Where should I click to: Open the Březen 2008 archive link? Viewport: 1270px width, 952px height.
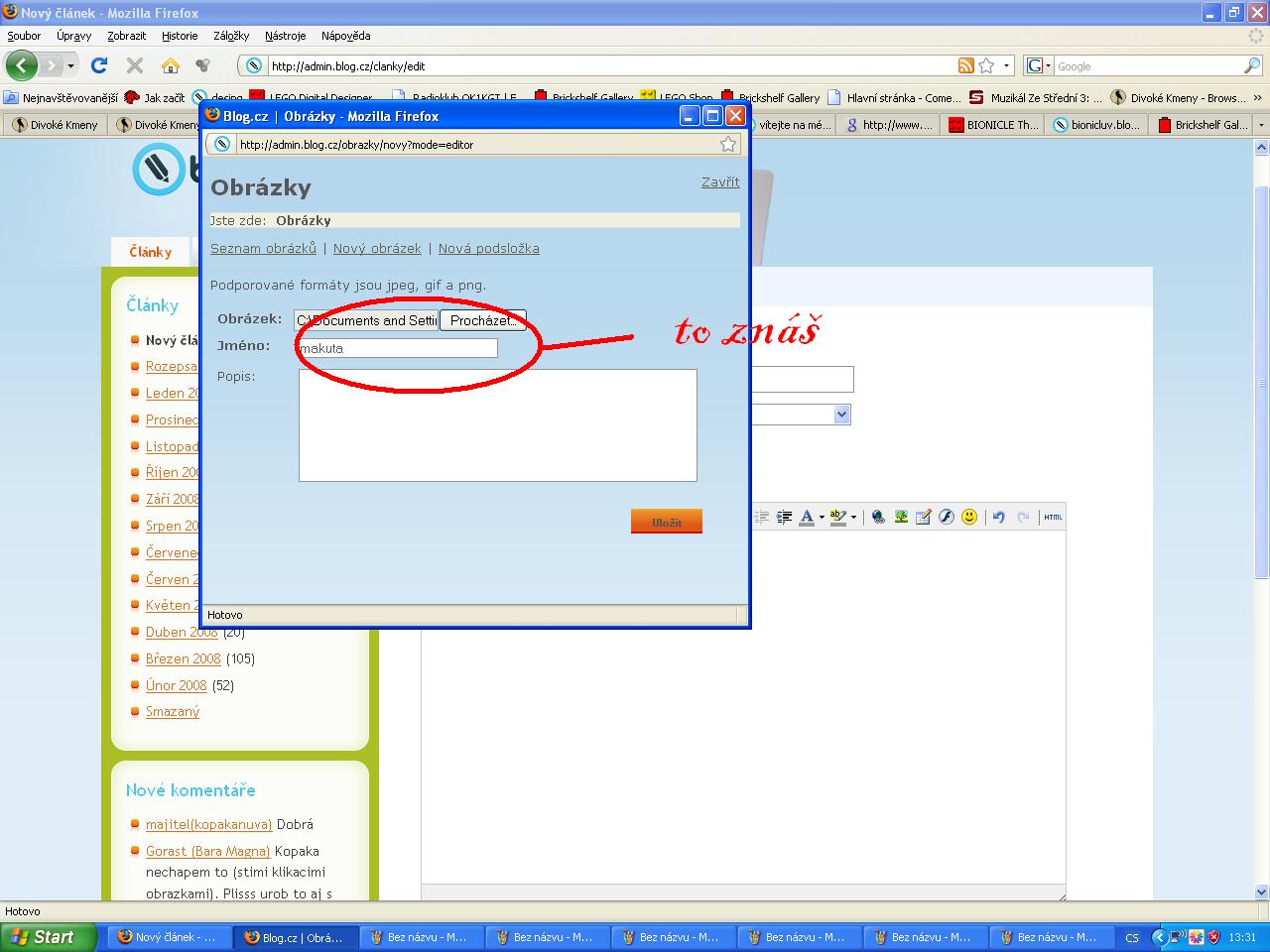pos(184,658)
